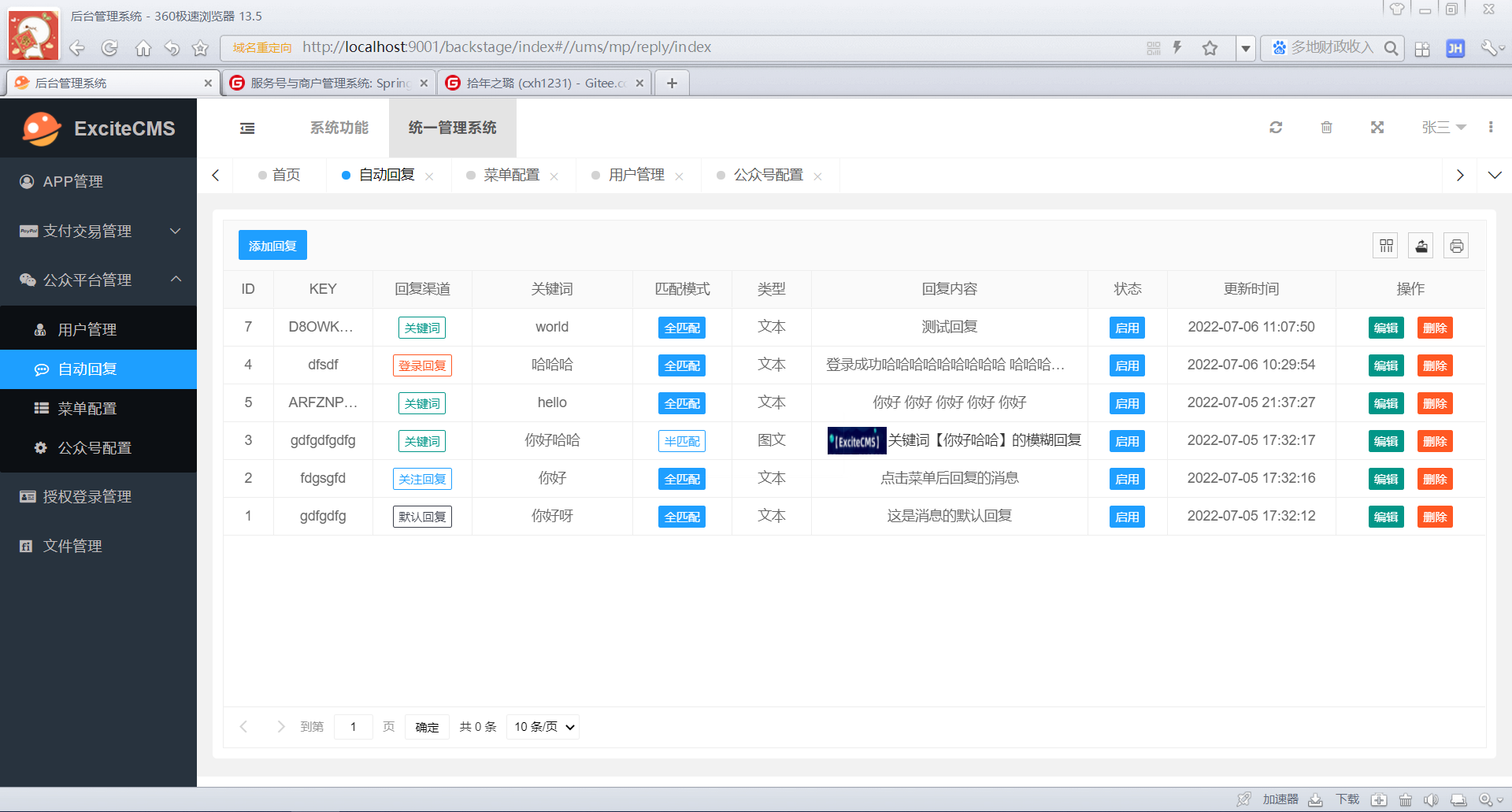Click the download icon in the status bar
This screenshot has height=812, width=1512.
tap(1316, 799)
